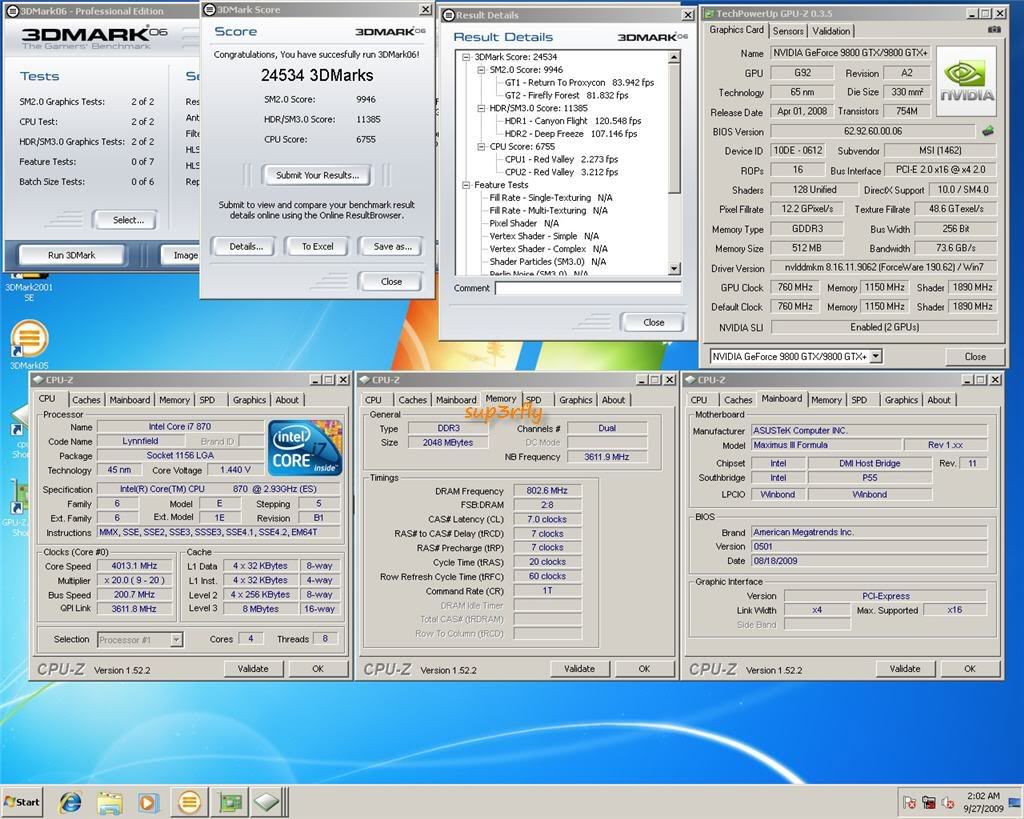This screenshot has height=819, width=1024.
Task: Open the 3DMark05 desktop shortcut
Action: point(28,340)
